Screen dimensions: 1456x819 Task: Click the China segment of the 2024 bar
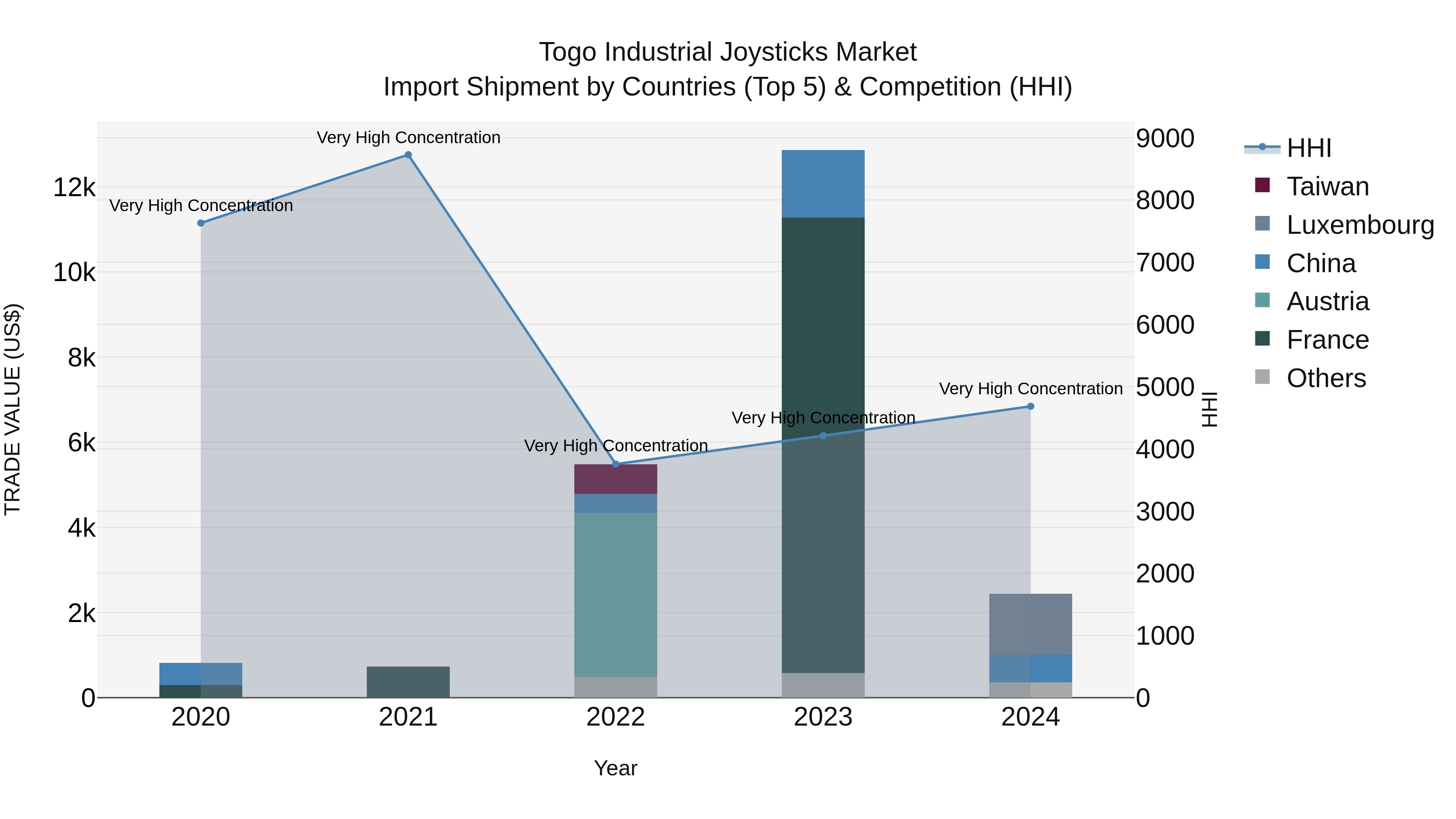click(1031, 669)
